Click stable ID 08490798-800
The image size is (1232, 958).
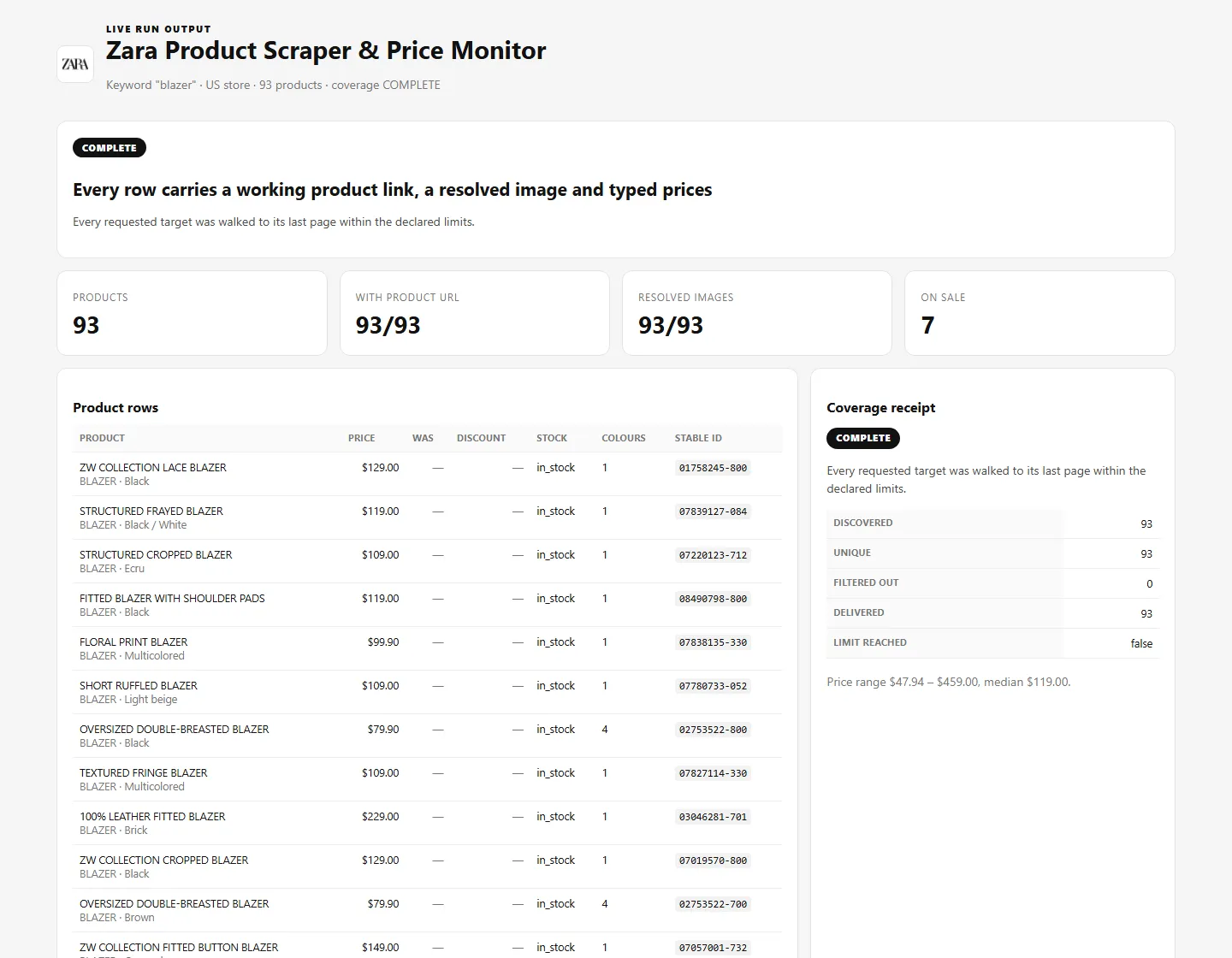[x=713, y=599]
